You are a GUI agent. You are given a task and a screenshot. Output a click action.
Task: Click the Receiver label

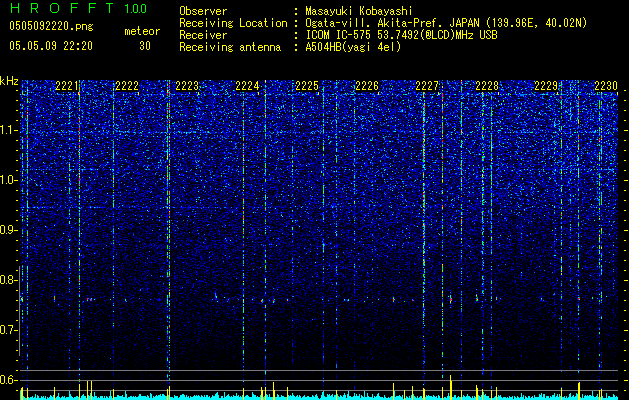pyautogui.click(x=203, y=35)
